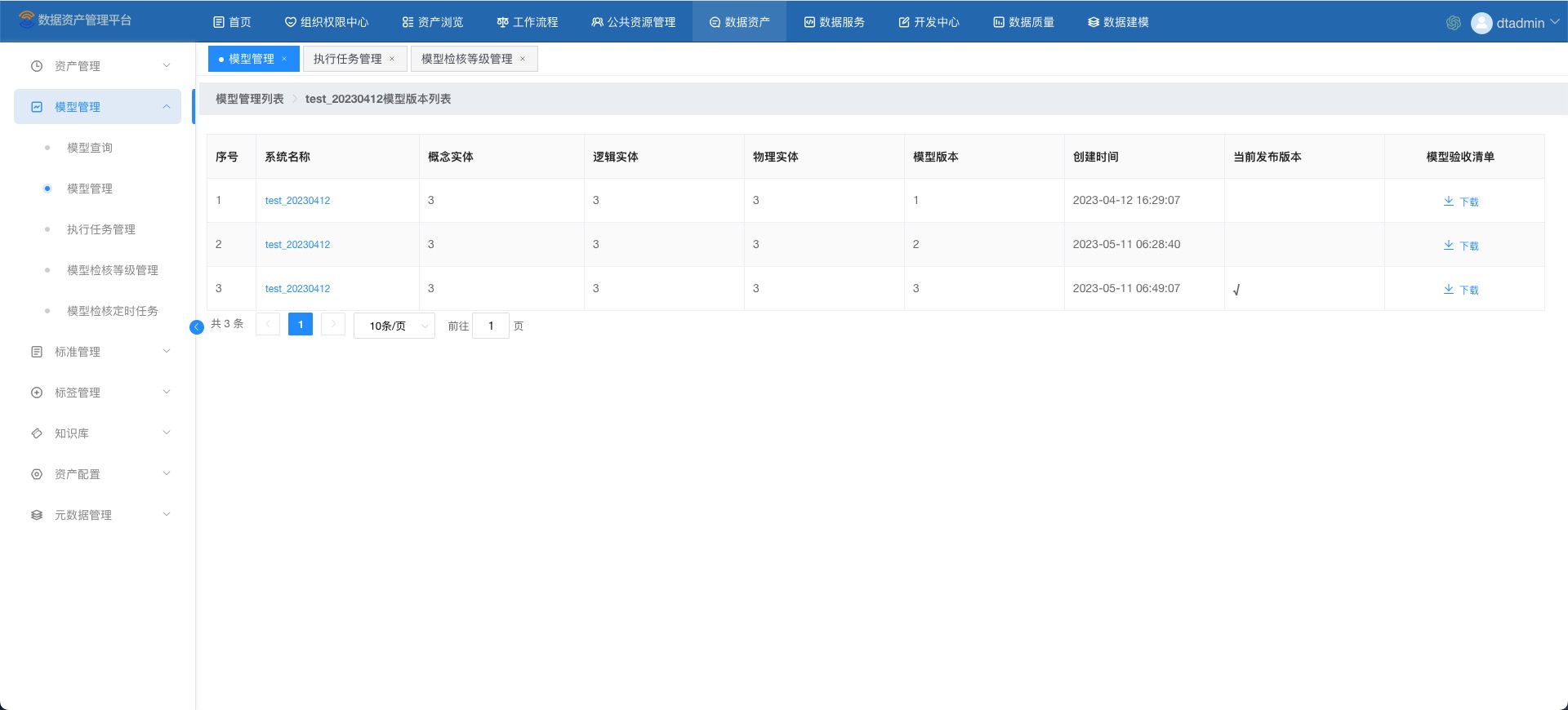Expand the 标准管理 sidebar menu

coord(167,351)
